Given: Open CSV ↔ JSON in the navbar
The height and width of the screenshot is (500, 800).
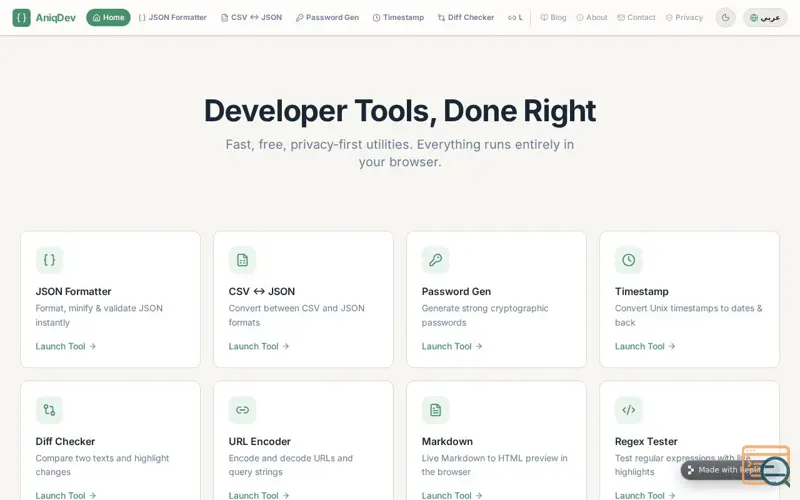Looking at the screenshot, I should [x=252, y=17].
